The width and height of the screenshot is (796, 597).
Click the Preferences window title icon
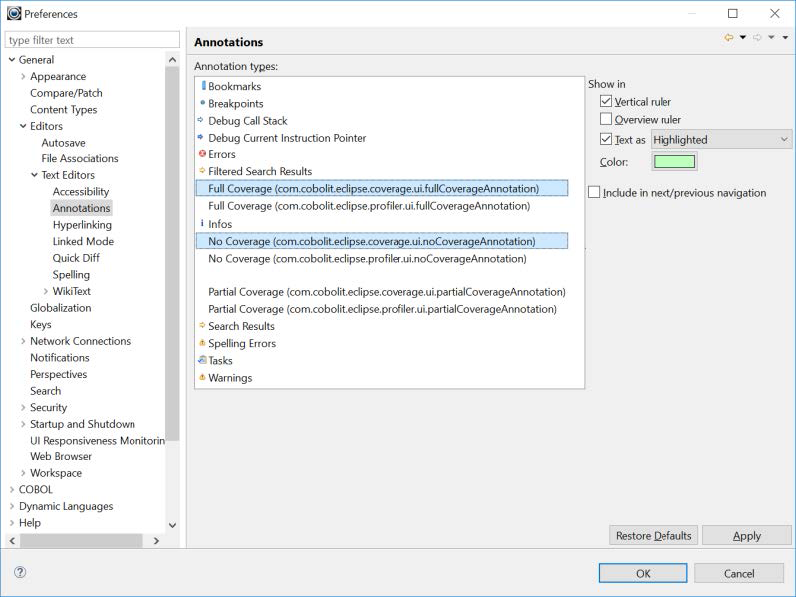click(x=14, y=13)
